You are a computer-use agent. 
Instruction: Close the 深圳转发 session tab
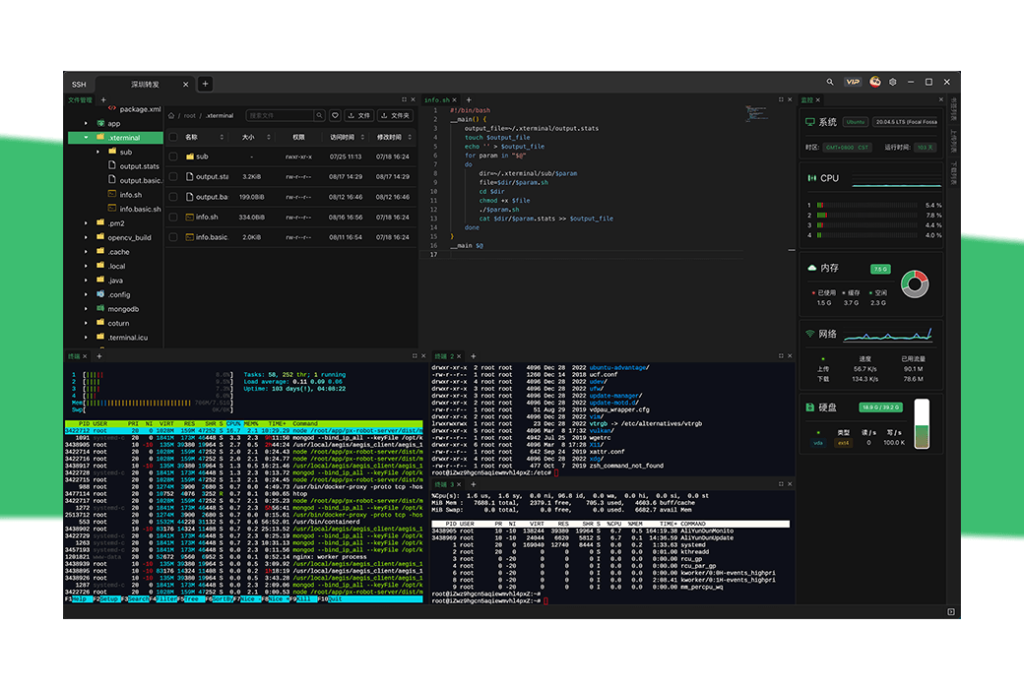coord(185,84)
